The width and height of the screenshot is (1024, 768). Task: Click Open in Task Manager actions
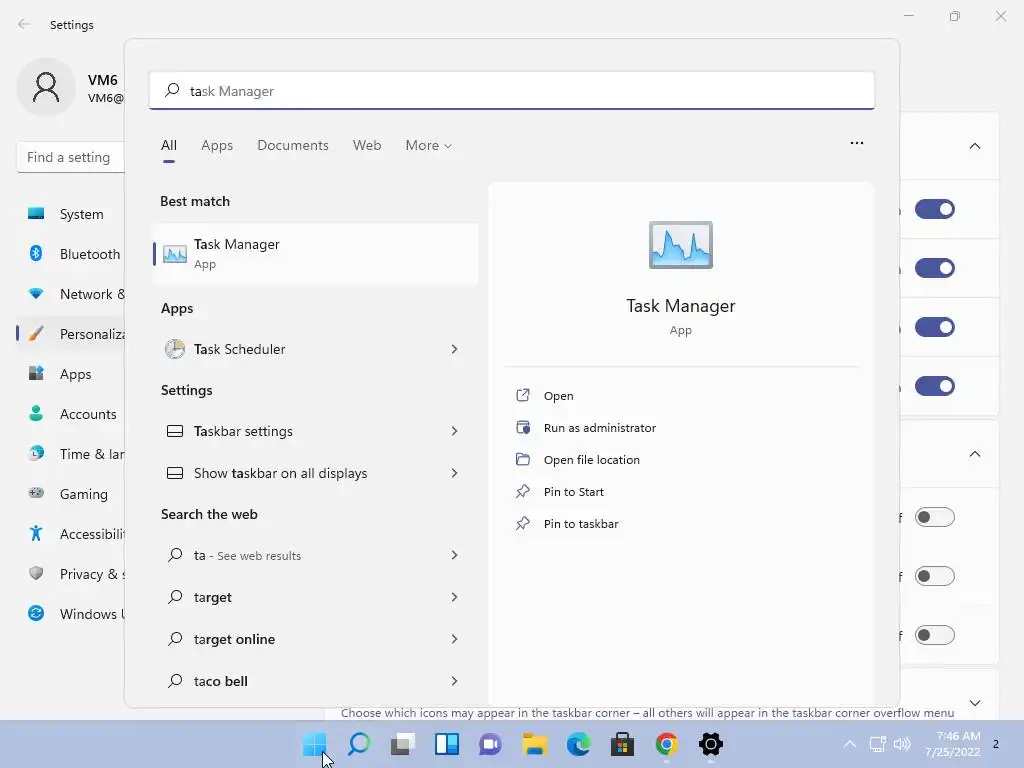[558, 396]
